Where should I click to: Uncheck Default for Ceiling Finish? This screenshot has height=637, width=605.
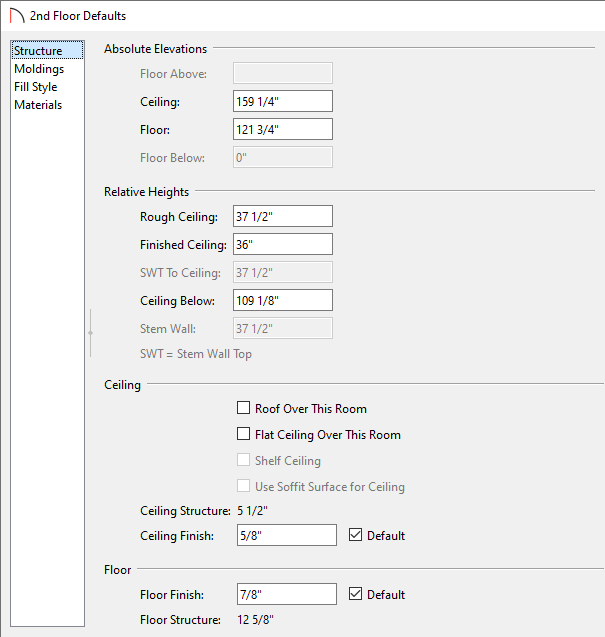[356, 535]
